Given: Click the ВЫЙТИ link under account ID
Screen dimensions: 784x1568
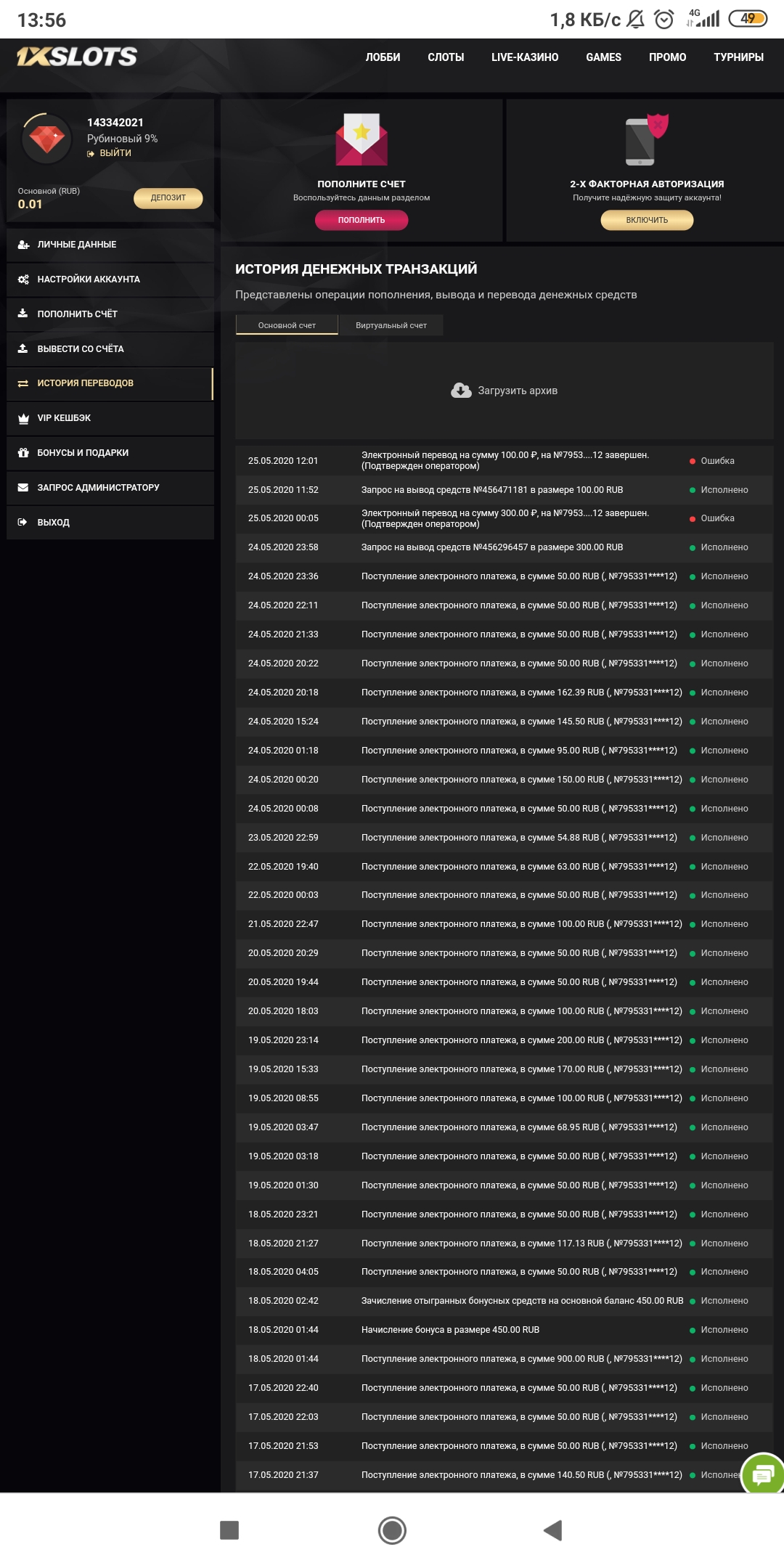Looking at the screenshot, I should click(115, 153).
